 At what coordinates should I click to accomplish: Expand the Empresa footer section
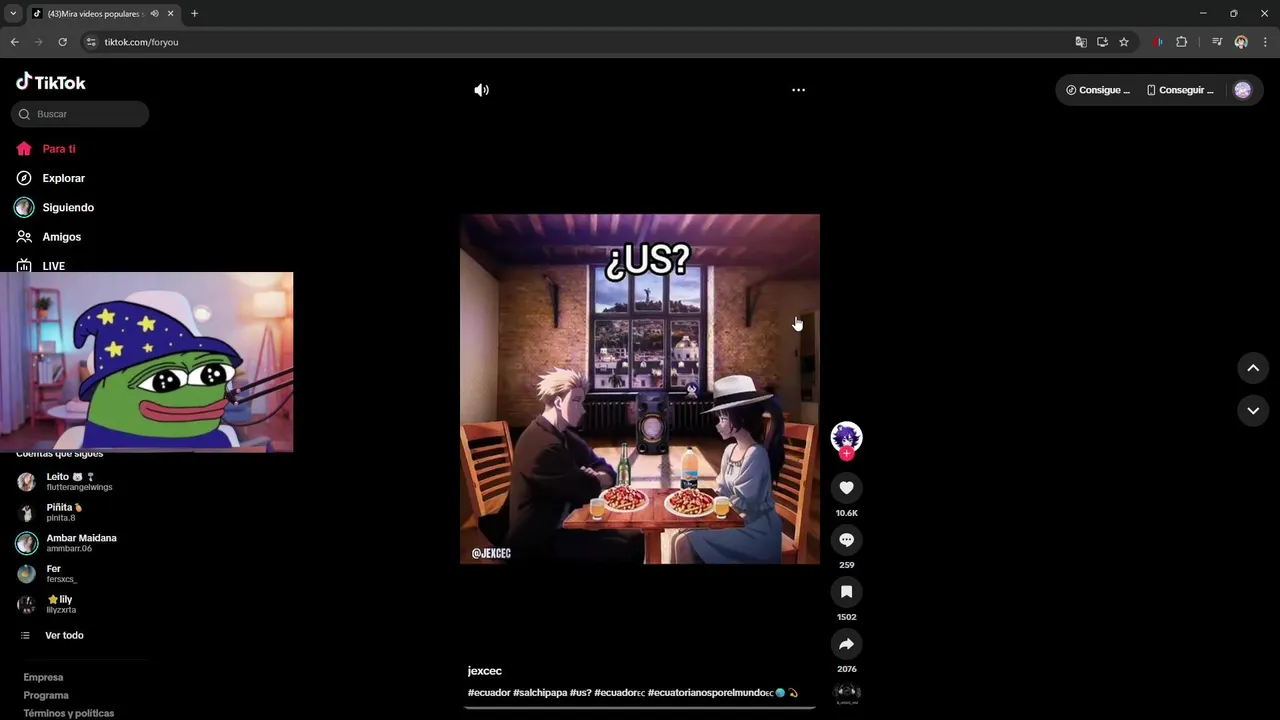[43, 677]
